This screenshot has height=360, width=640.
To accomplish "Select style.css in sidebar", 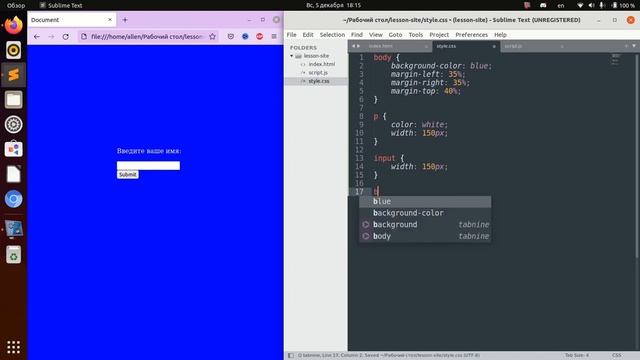I will [x=318, y=81].
